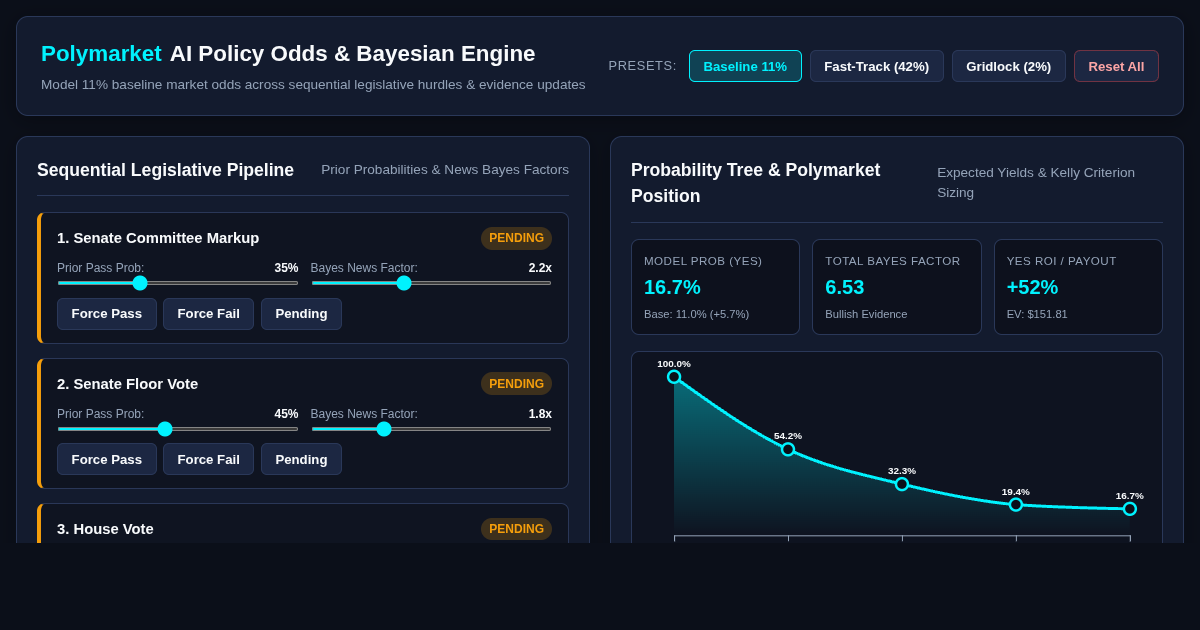Click the 19.4% chart data point
Viewport: 1200px width, 630px height.
1016,505
